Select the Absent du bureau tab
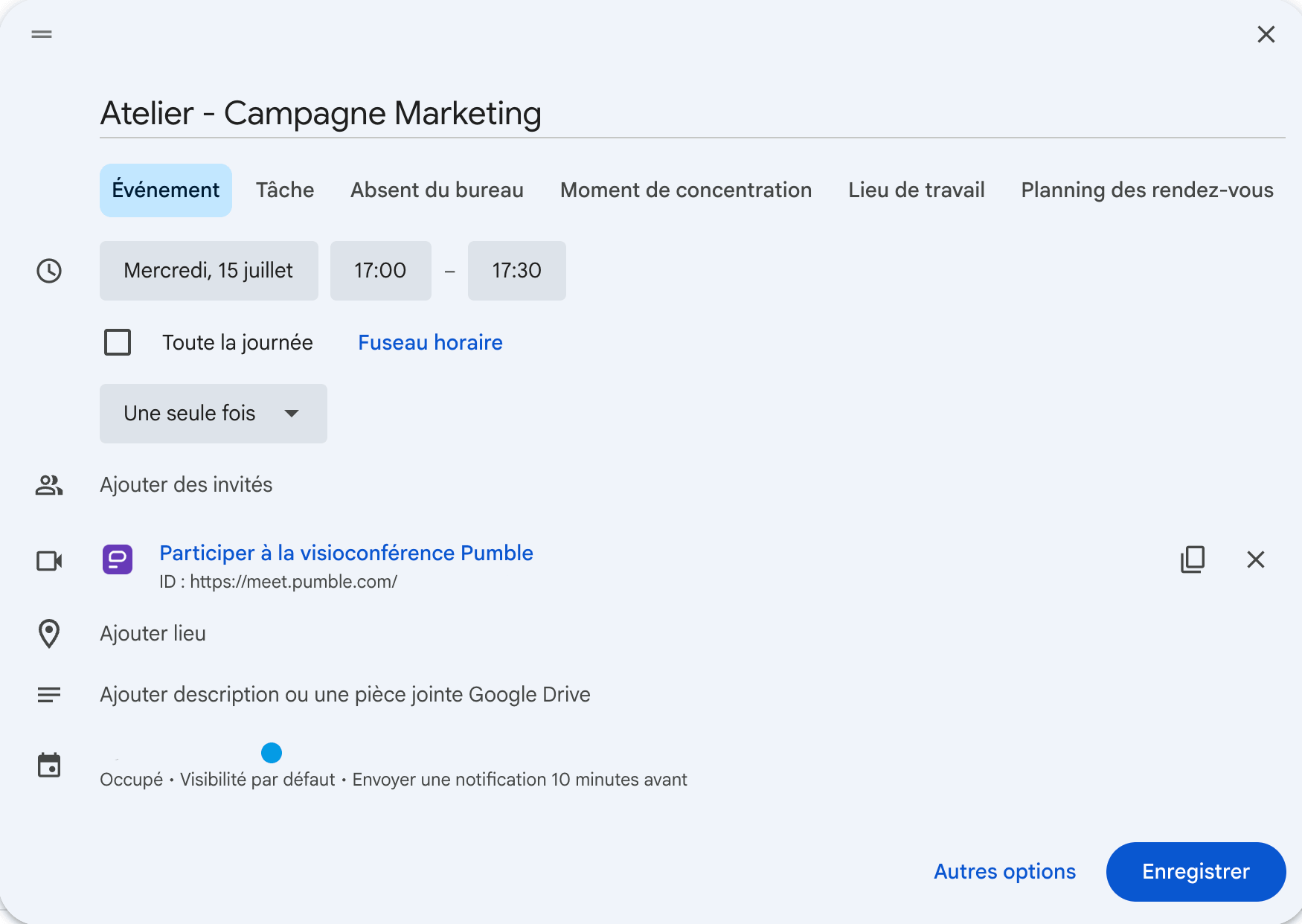This screenshot has height=924, width=1302. coord(436,190)
